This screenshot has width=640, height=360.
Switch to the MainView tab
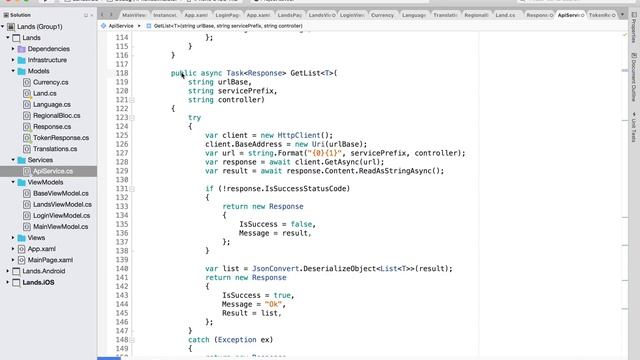pos(134,15)
